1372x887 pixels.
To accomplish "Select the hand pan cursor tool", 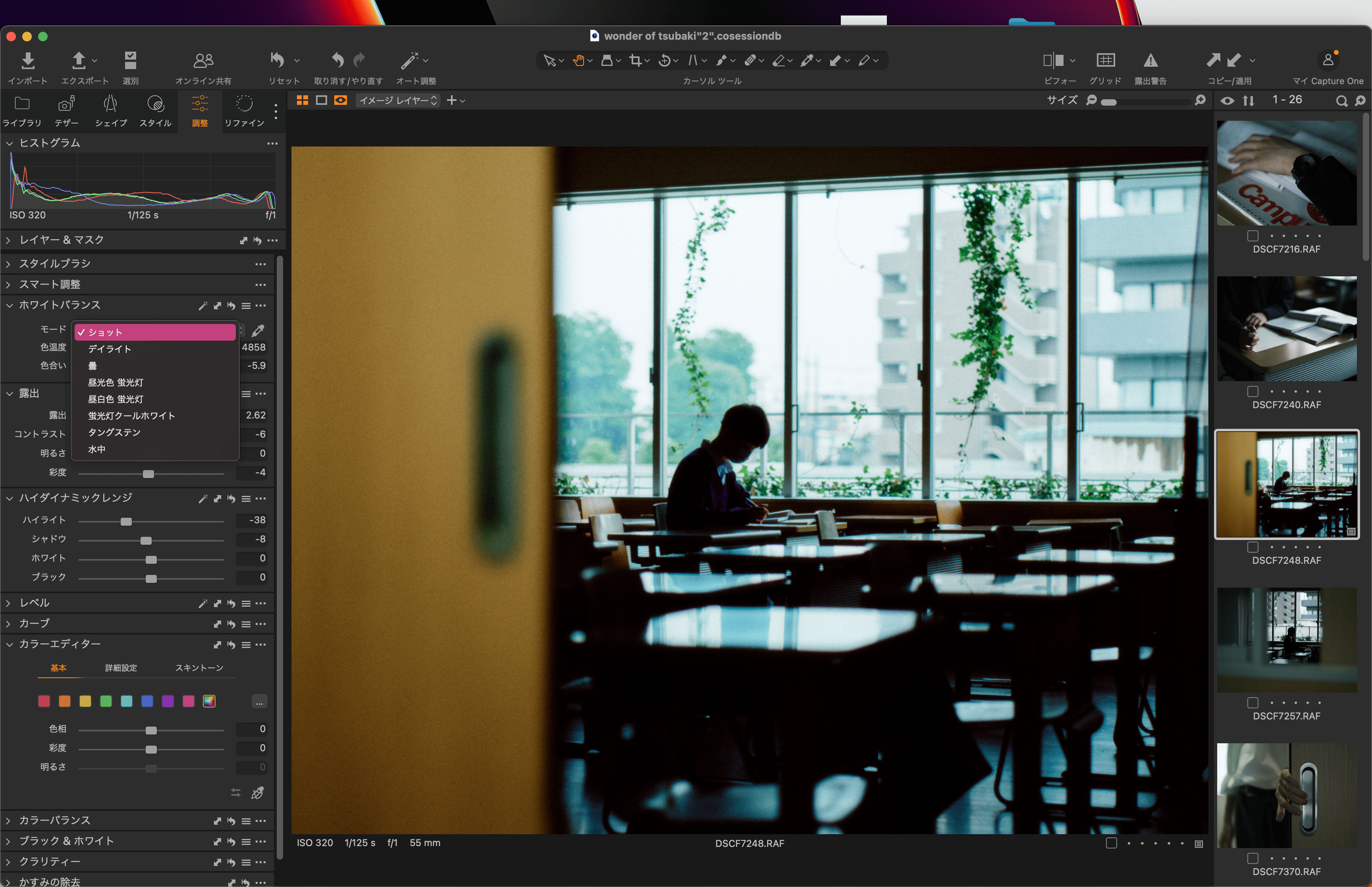I will [578, 60].
